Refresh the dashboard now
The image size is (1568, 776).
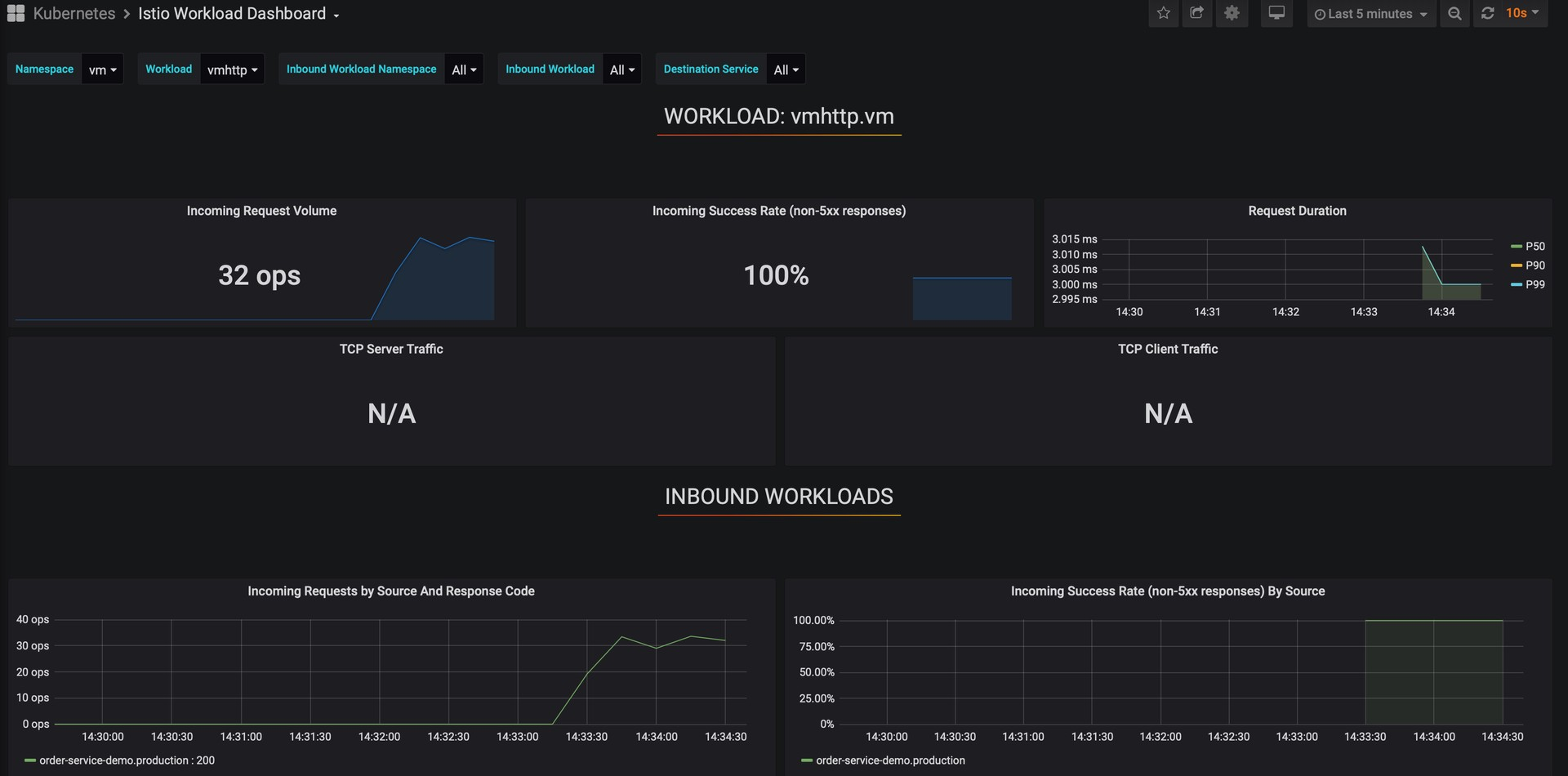(1487, 13)
